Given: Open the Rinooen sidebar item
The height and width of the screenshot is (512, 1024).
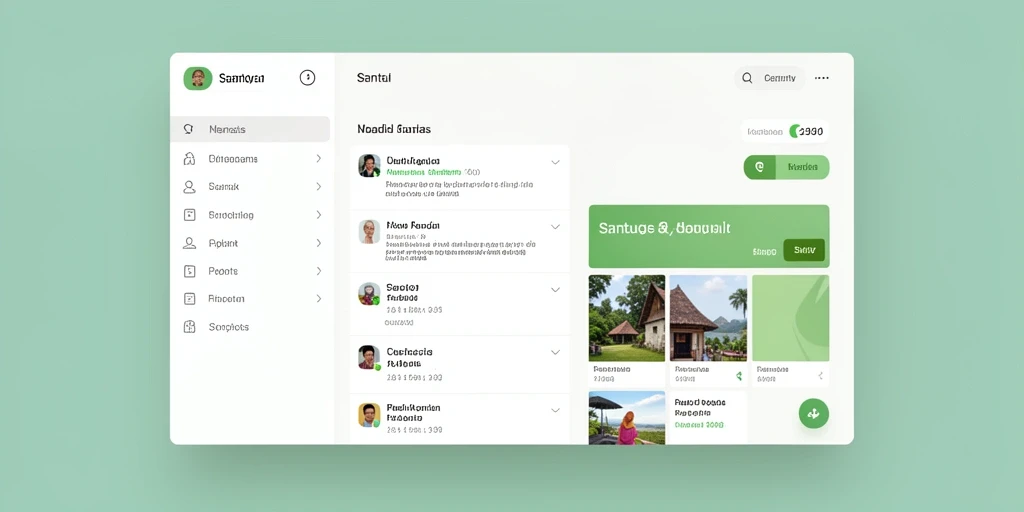Looking at the screenshot, I should click(x=250, y=298).
